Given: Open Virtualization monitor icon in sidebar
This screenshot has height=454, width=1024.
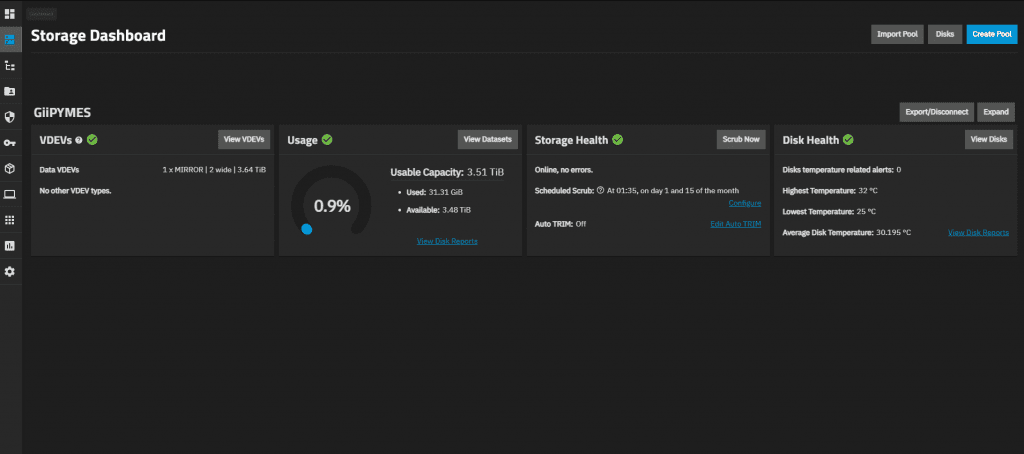Looking at the screenshot, I should click(10, 194).
